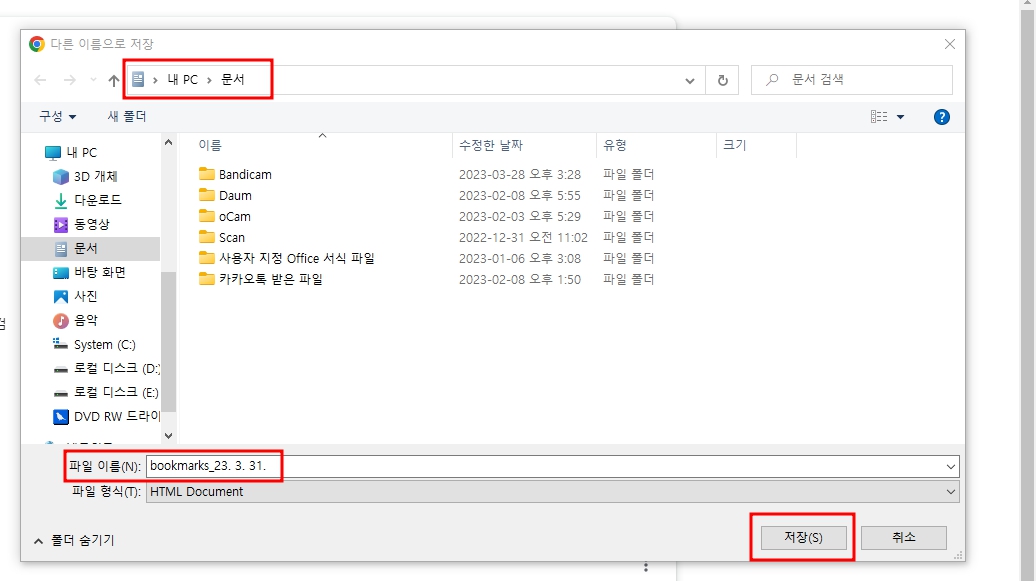Open the help button
1036x581 pixels.
942,117
